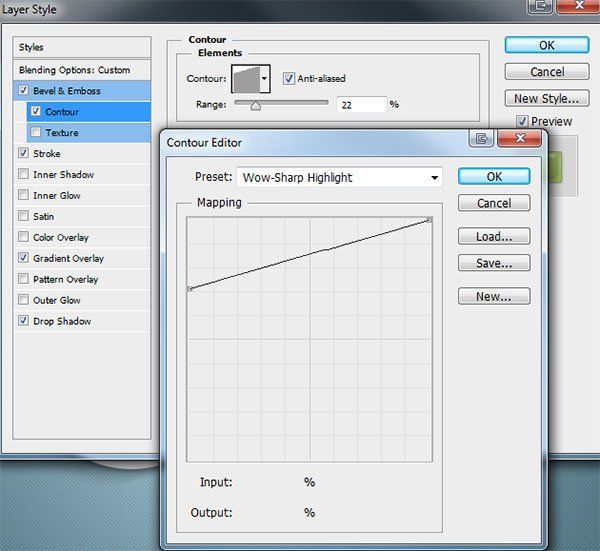Enable the Texture checkbox

[36, 132]
